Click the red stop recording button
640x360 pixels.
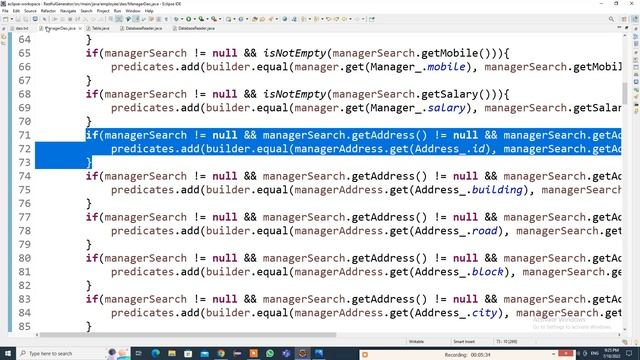[566, 354]
